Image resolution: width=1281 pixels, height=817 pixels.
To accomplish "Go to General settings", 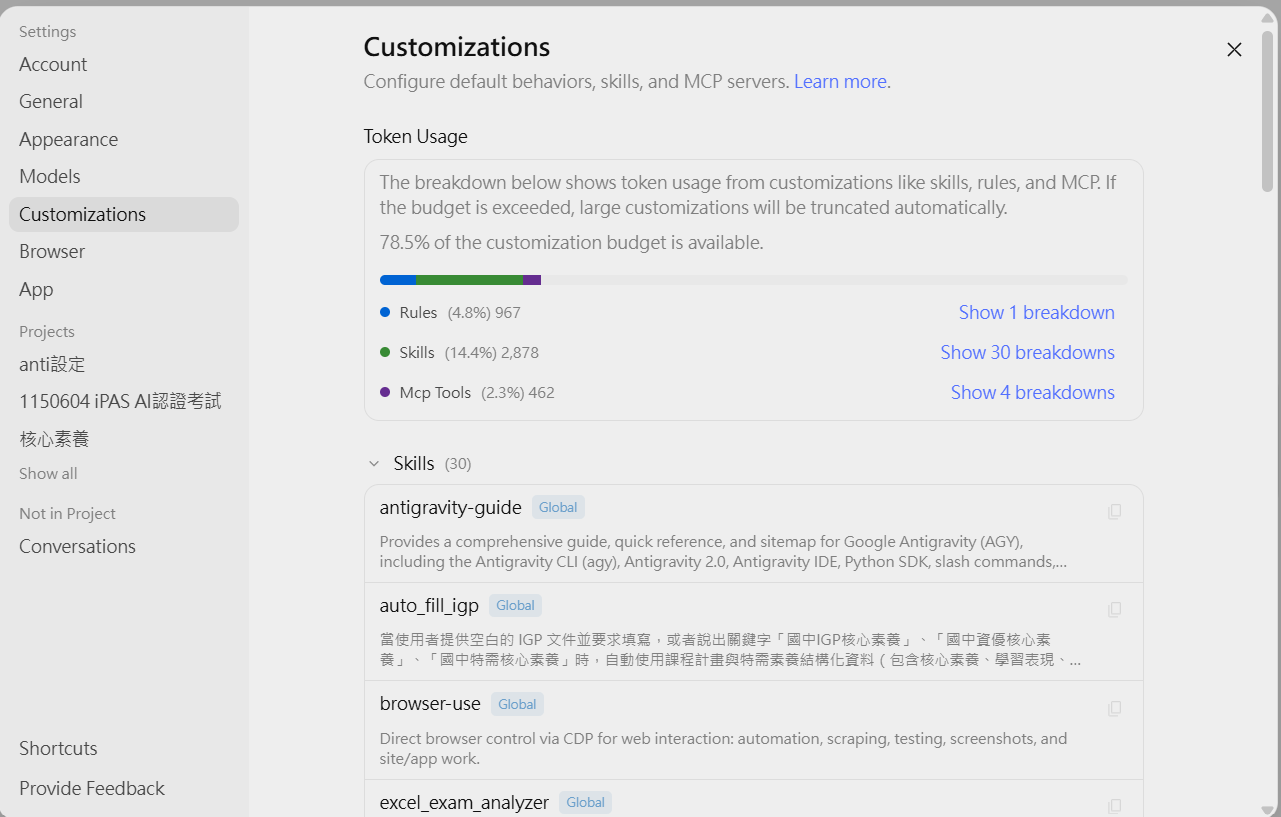I will click(124, 101).
